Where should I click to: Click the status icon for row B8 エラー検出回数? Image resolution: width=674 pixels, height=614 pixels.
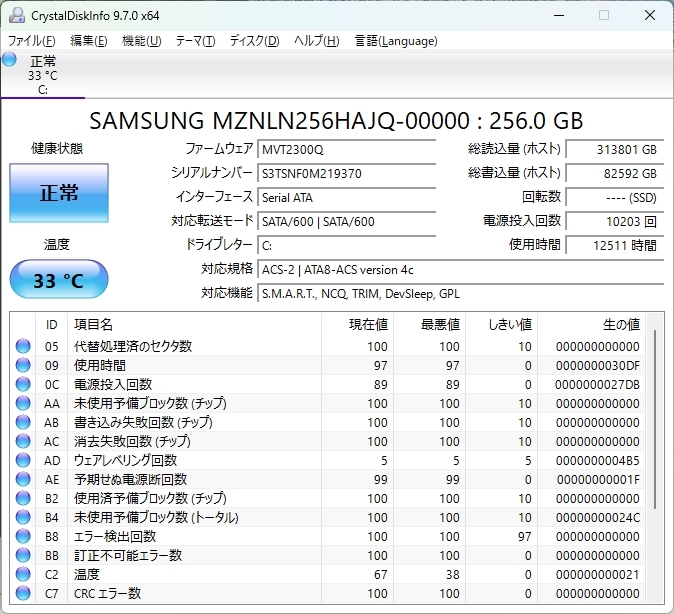click(x=23, y=536)
